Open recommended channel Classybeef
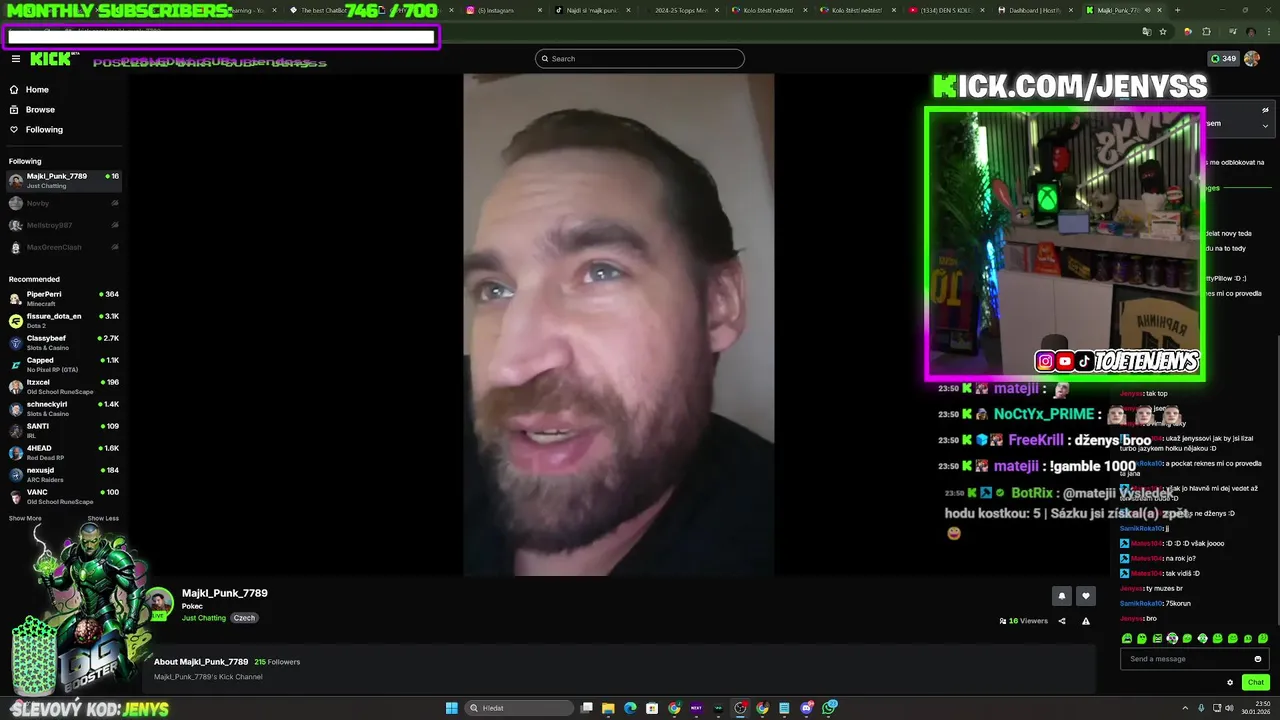 point(64,342)
